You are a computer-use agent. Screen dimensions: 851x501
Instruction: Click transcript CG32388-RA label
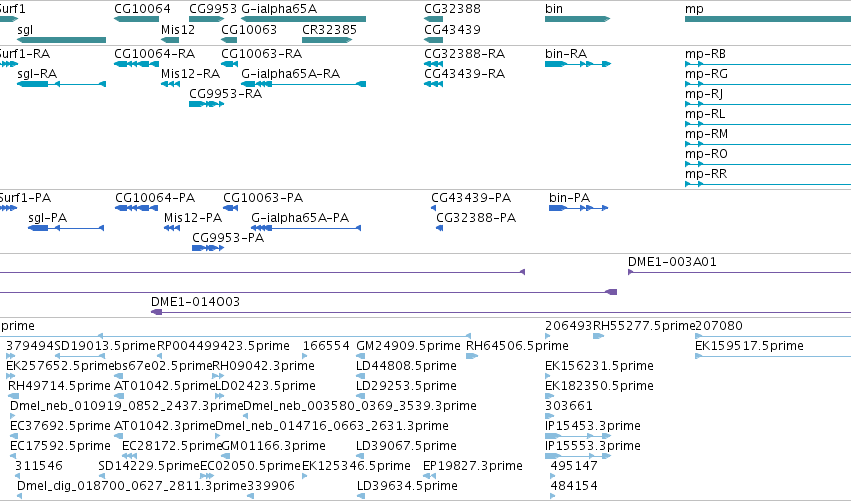coord(464,54)
